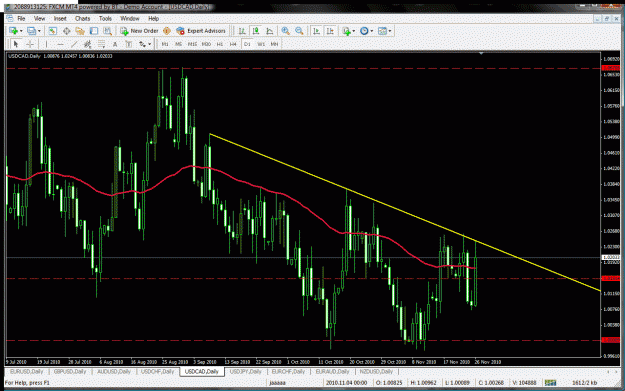The width and height of the screenshot is (625, 391).
Task: Set timeframe to H4
Action: [233, 44]
